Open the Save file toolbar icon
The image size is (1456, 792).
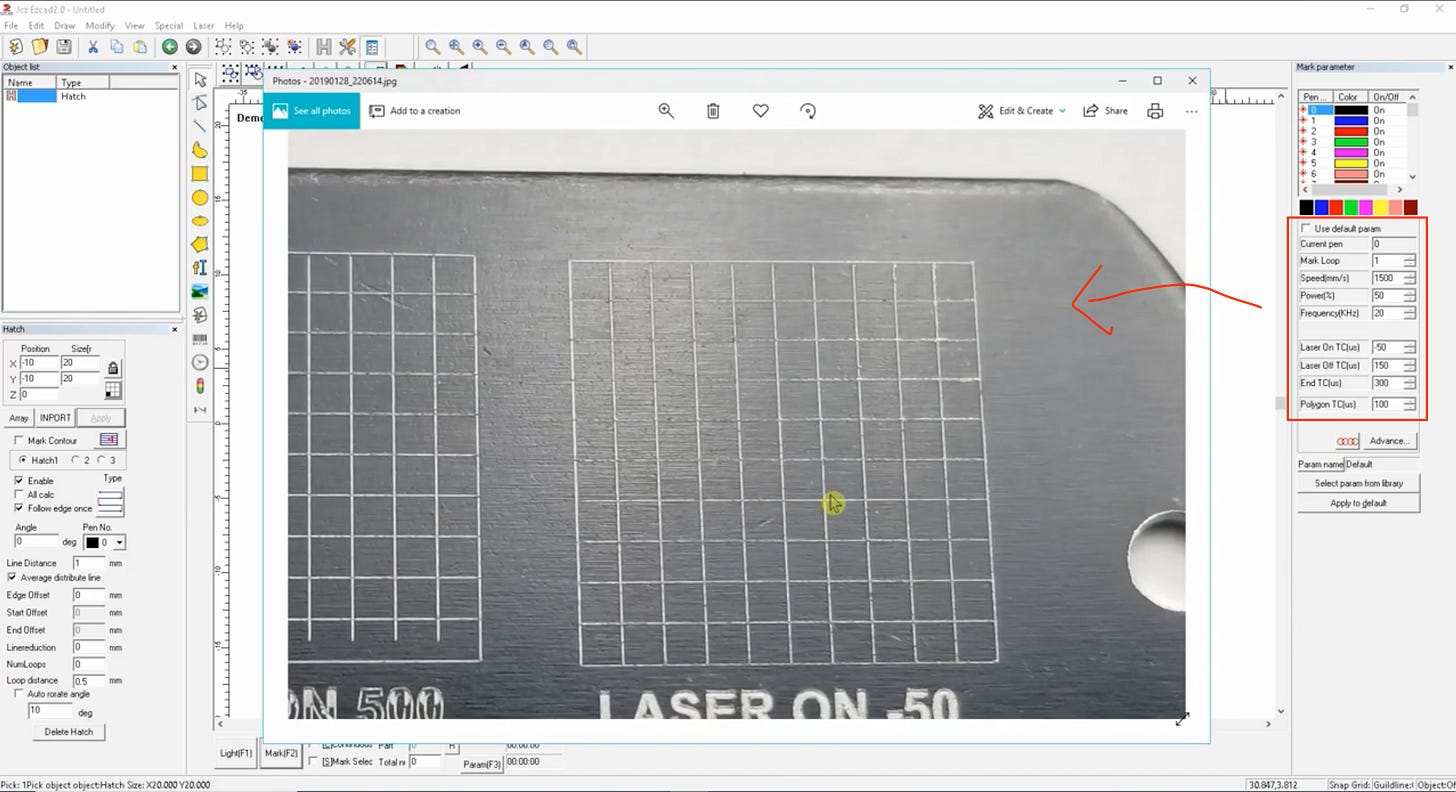63,46
